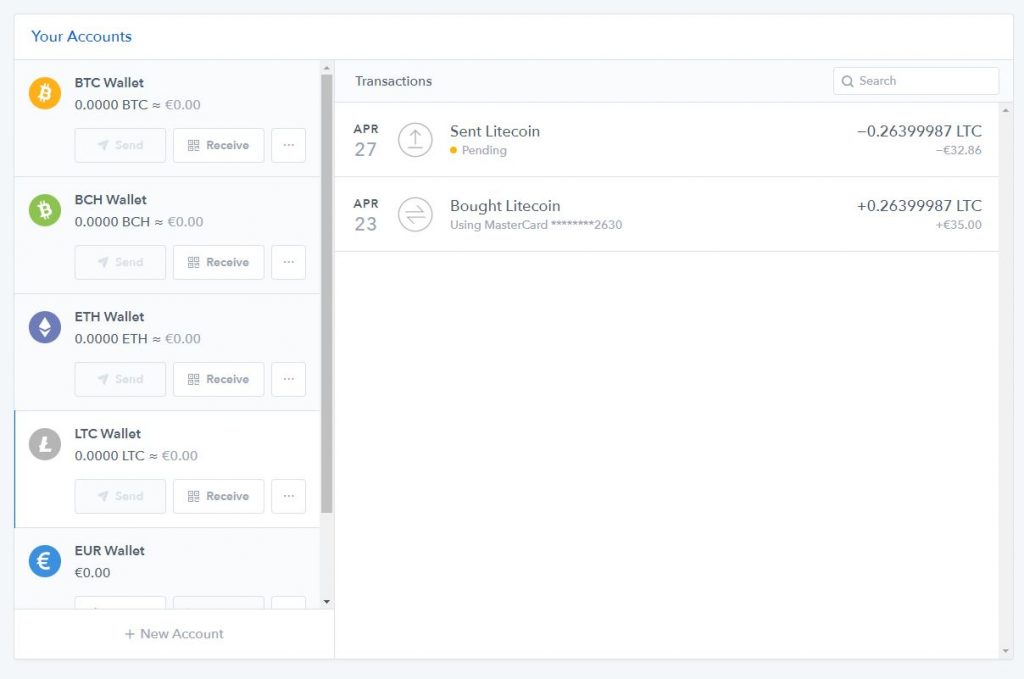
Task: Click Receive in the ETH Wallet
Action: pos(219,379)
